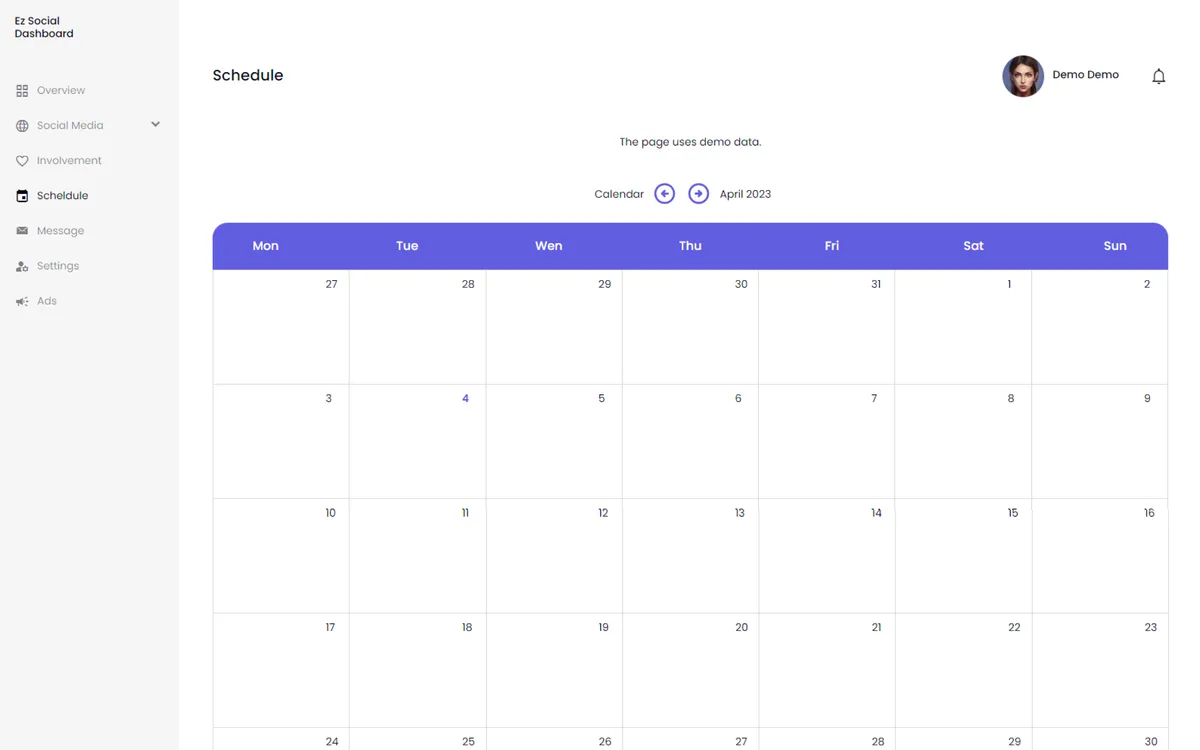The height and width of the screenshot is (750, 1200).
Task: Select day 20 calendar cell
Action: 690,670
